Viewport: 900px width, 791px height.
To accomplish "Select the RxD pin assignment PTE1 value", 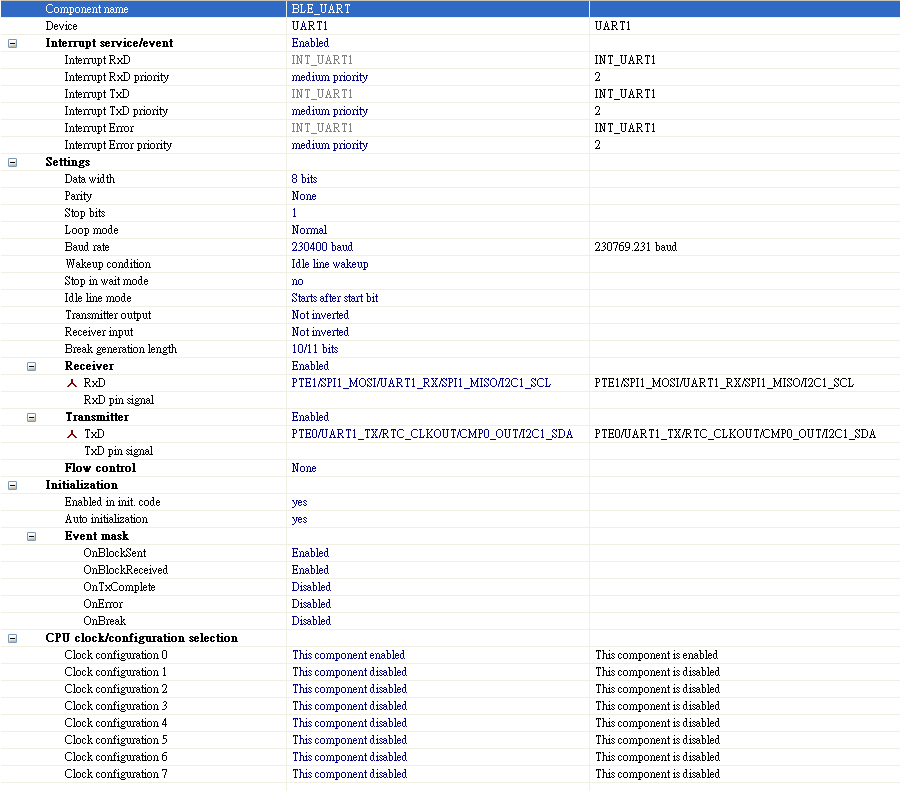I will pyautogui.click(x=421, y=383).
